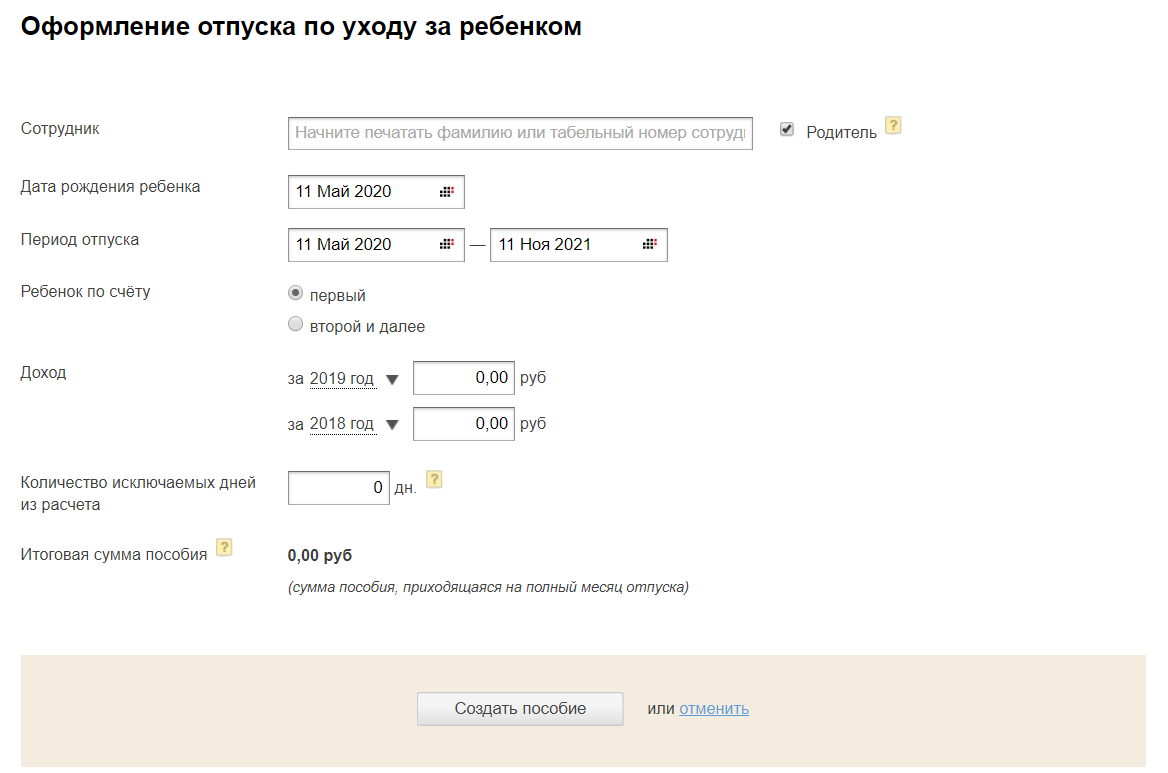The width and height of the screenshot is (1168, 773).
Task: Toggle the Родитель checkbox
Action: point(787,130)
